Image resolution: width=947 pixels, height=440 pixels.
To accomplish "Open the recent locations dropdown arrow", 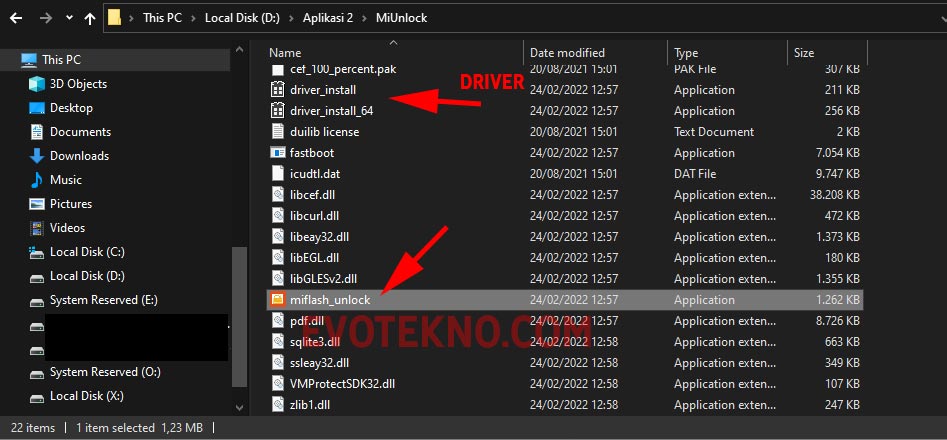I will point(68,17).
